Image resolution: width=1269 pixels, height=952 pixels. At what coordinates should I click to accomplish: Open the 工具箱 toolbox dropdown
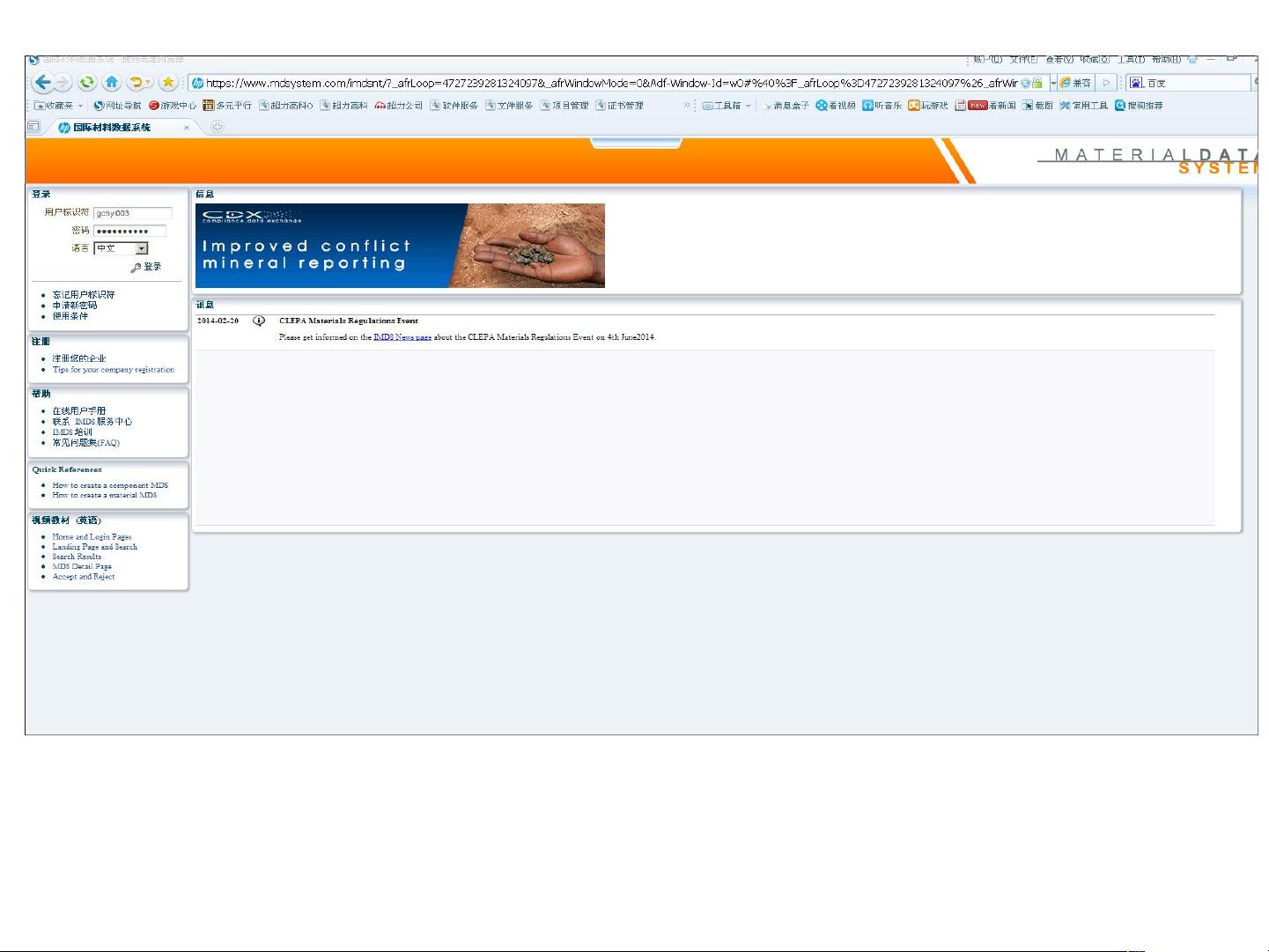tap(727, 106)
